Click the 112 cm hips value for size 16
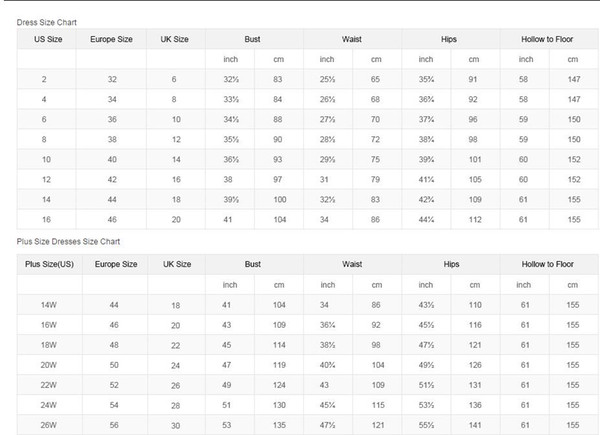600x435 pixels. 475,220
